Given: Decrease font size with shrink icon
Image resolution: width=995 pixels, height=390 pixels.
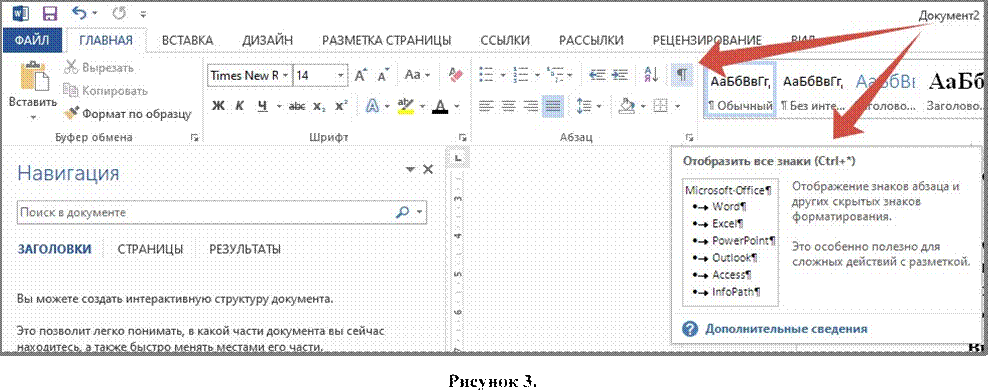Looking at the screenshot, I should [x=383, y=75].
